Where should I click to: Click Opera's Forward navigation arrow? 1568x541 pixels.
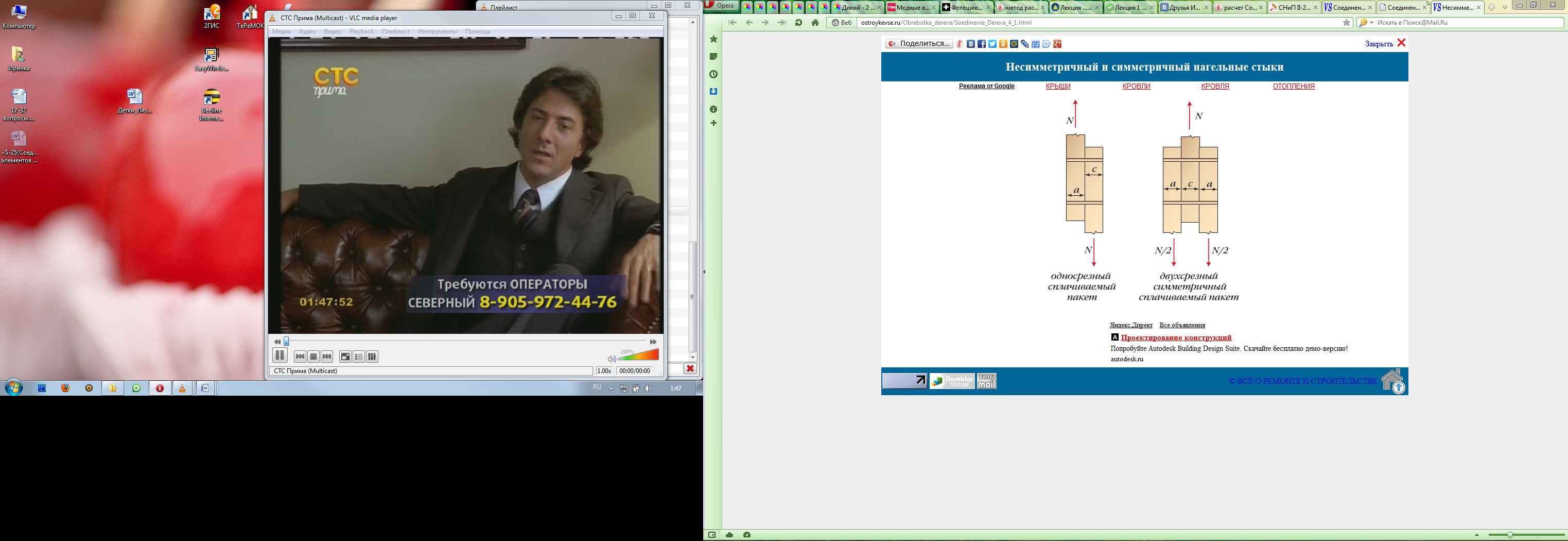[766, 23]
